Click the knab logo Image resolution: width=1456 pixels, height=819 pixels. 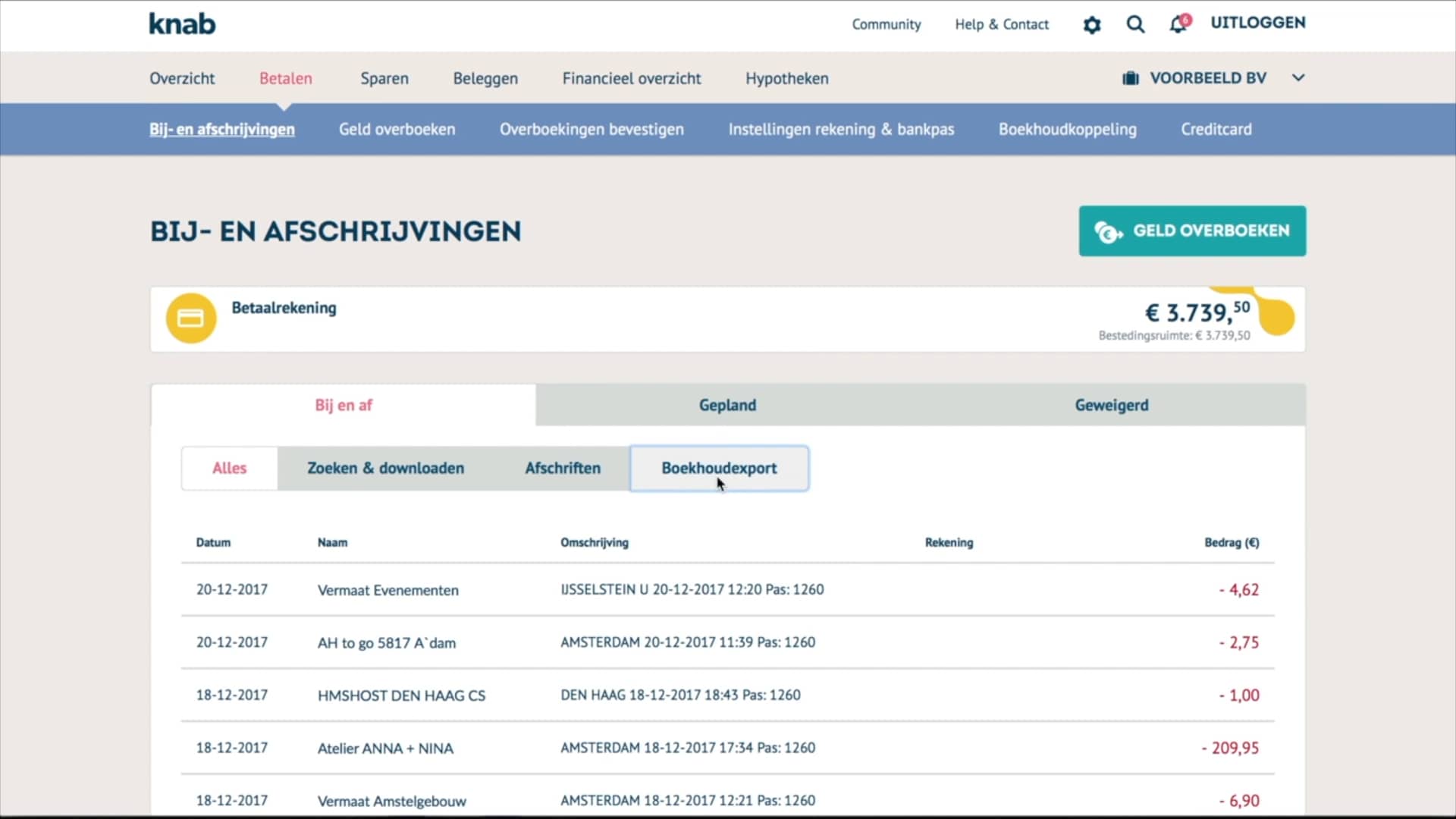pyautogui.click(x=182, y=24)
